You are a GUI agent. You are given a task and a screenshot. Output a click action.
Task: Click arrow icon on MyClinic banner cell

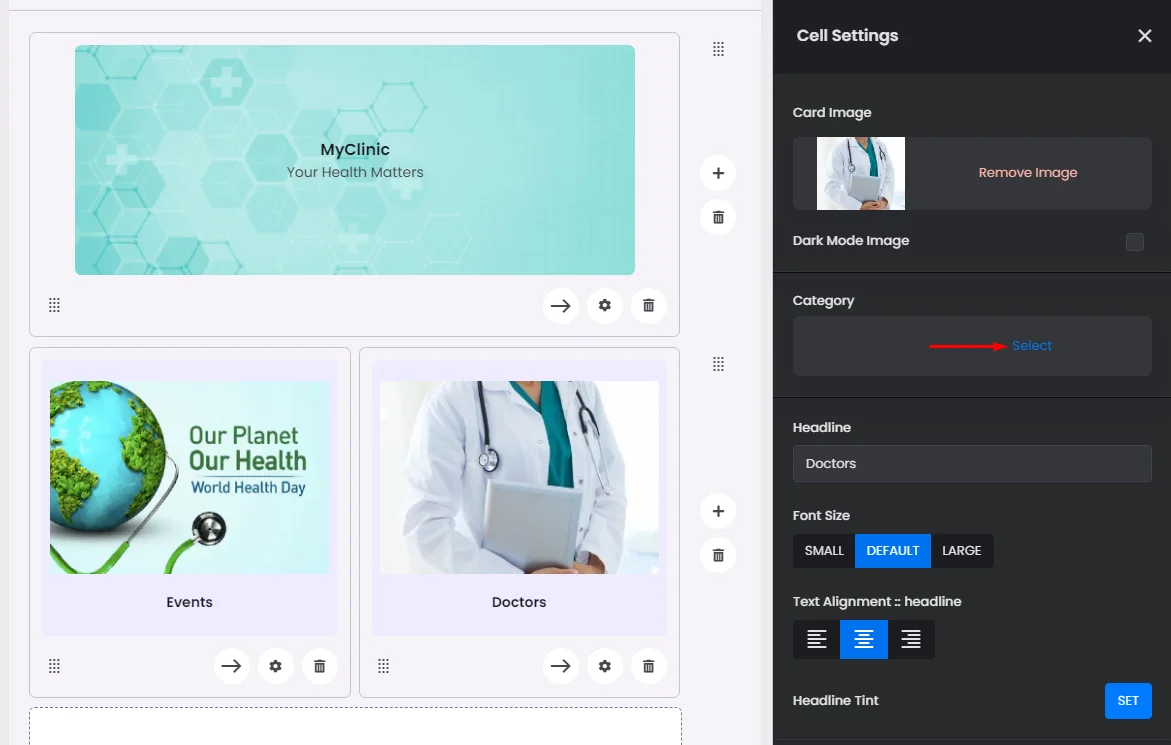(x=560, y=306)
